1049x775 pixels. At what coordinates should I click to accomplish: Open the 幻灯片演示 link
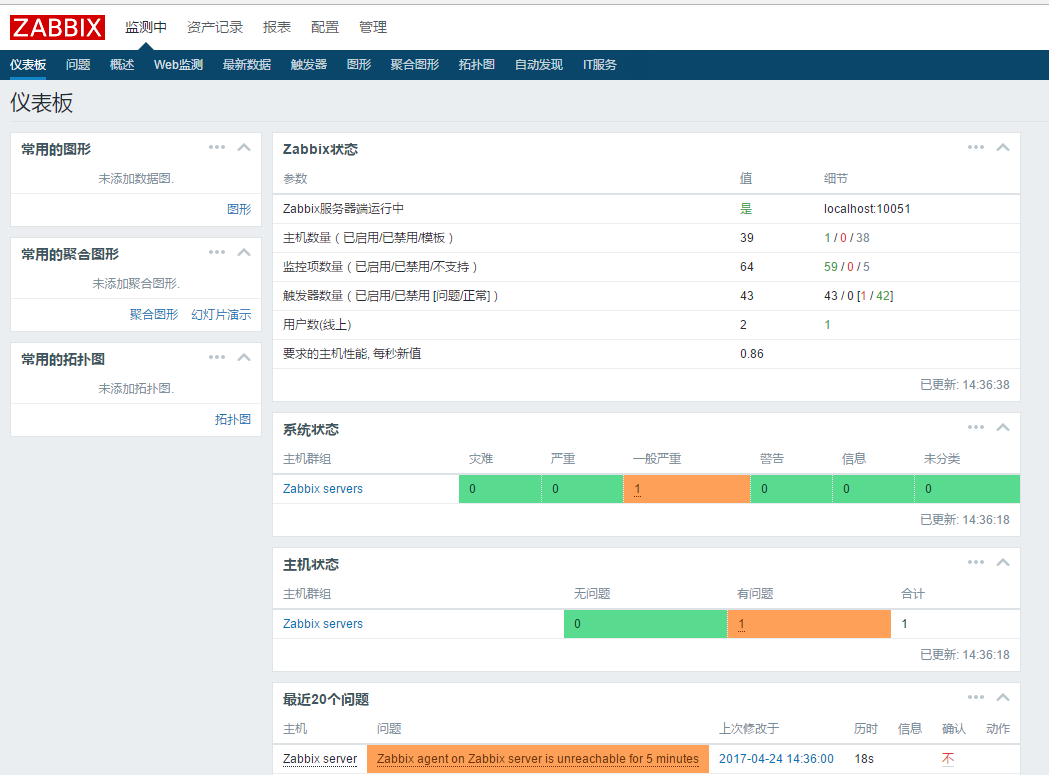pos(221,315)
